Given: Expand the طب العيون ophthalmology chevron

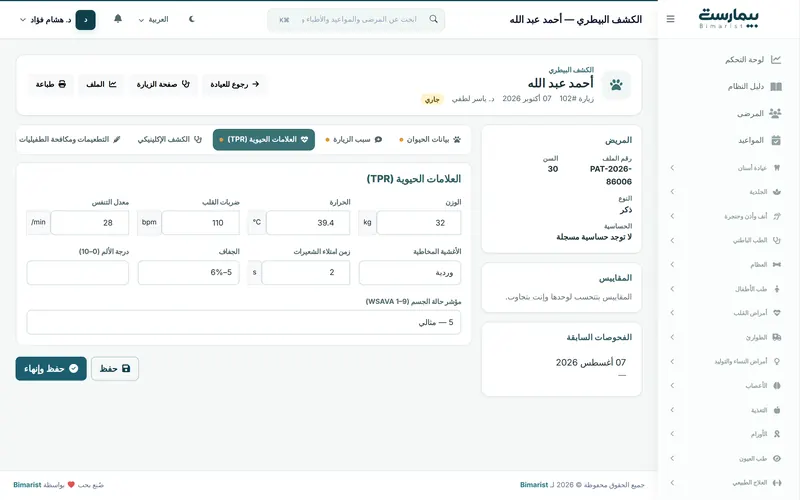Looking at the screenshot, I should tap(672, 458).
